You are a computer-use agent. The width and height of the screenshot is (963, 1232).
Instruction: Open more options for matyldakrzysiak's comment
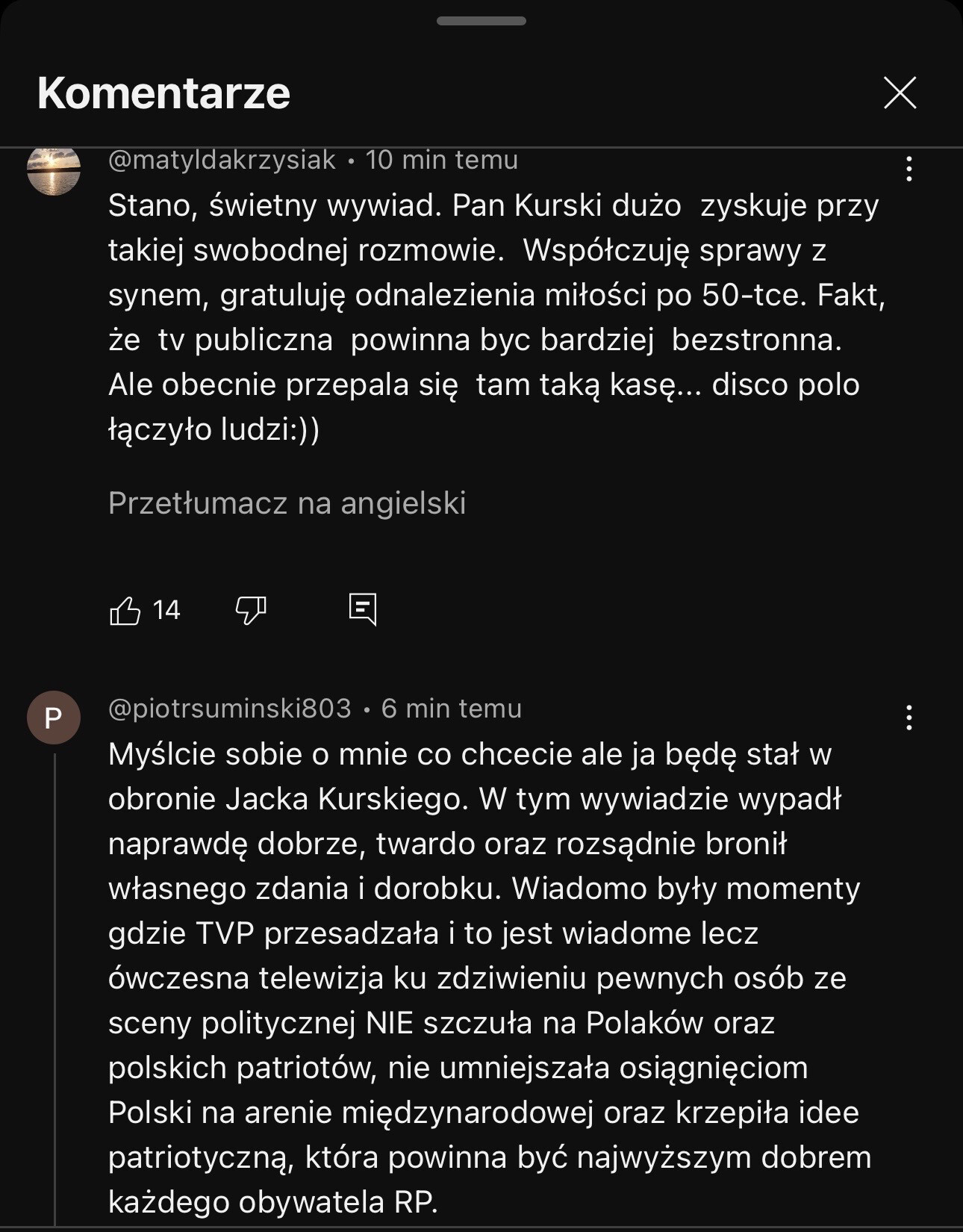click(x=909, y=169)
